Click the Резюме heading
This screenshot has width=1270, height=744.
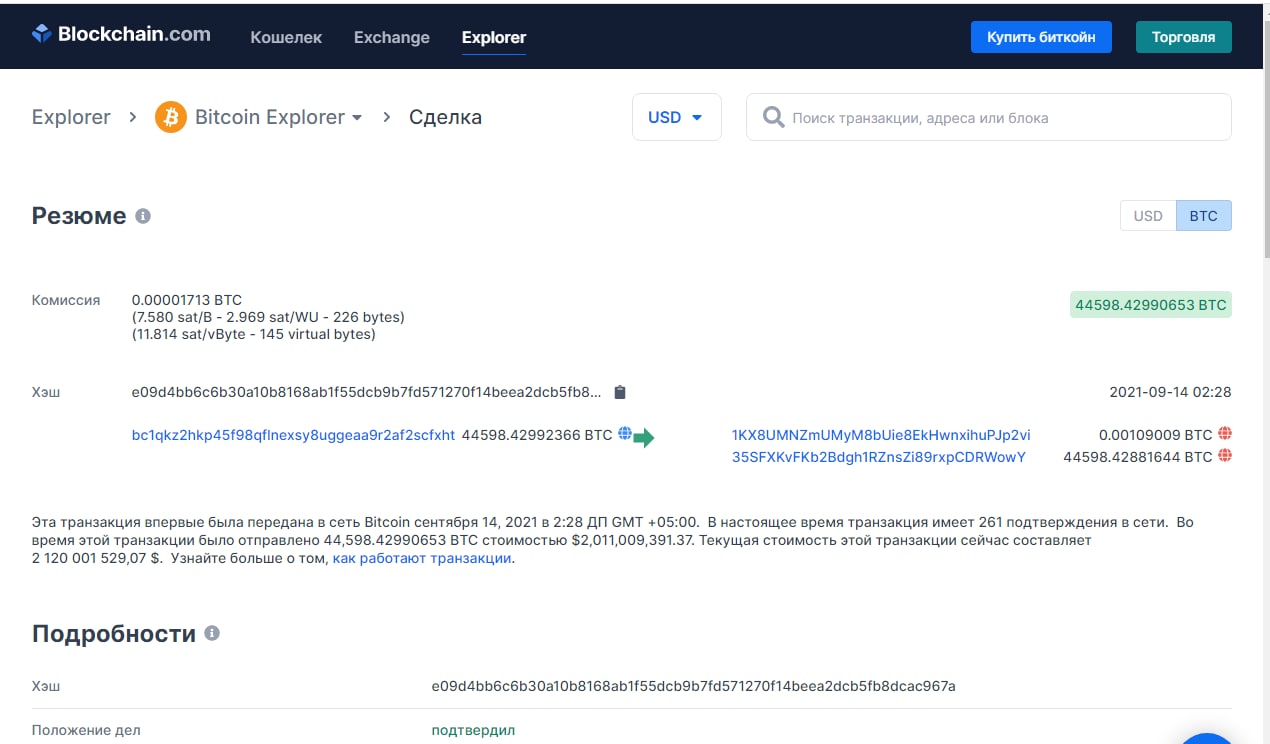point(79,216)
